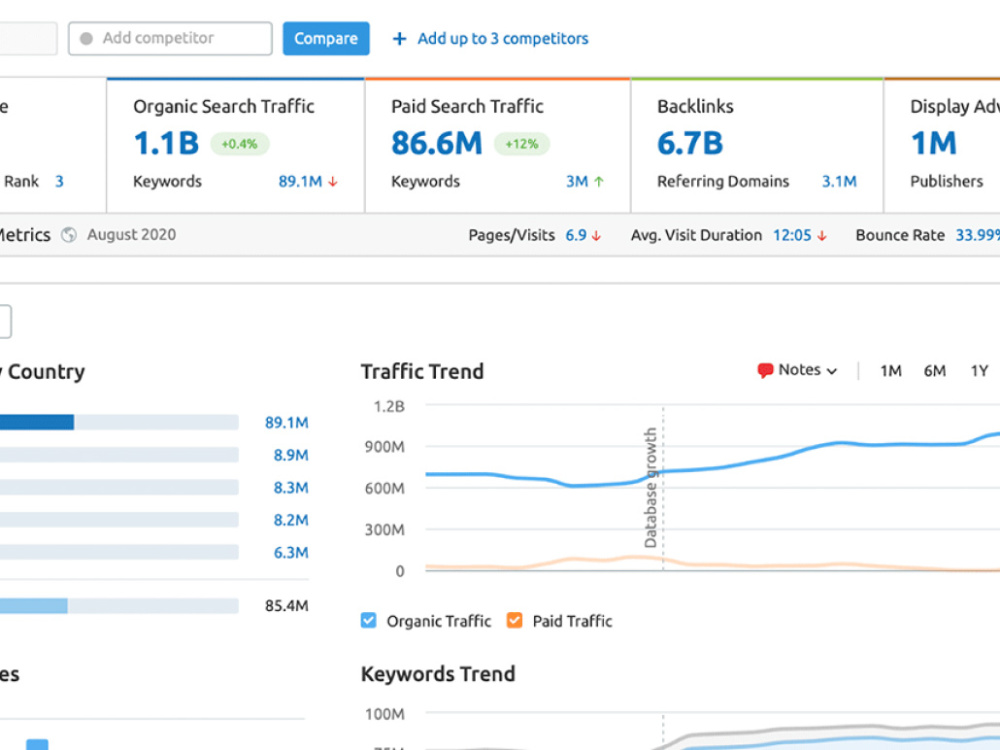Select the 1M time range tab
The width and height of the screenshot is (1000, 750).
[x=891, y=371]
